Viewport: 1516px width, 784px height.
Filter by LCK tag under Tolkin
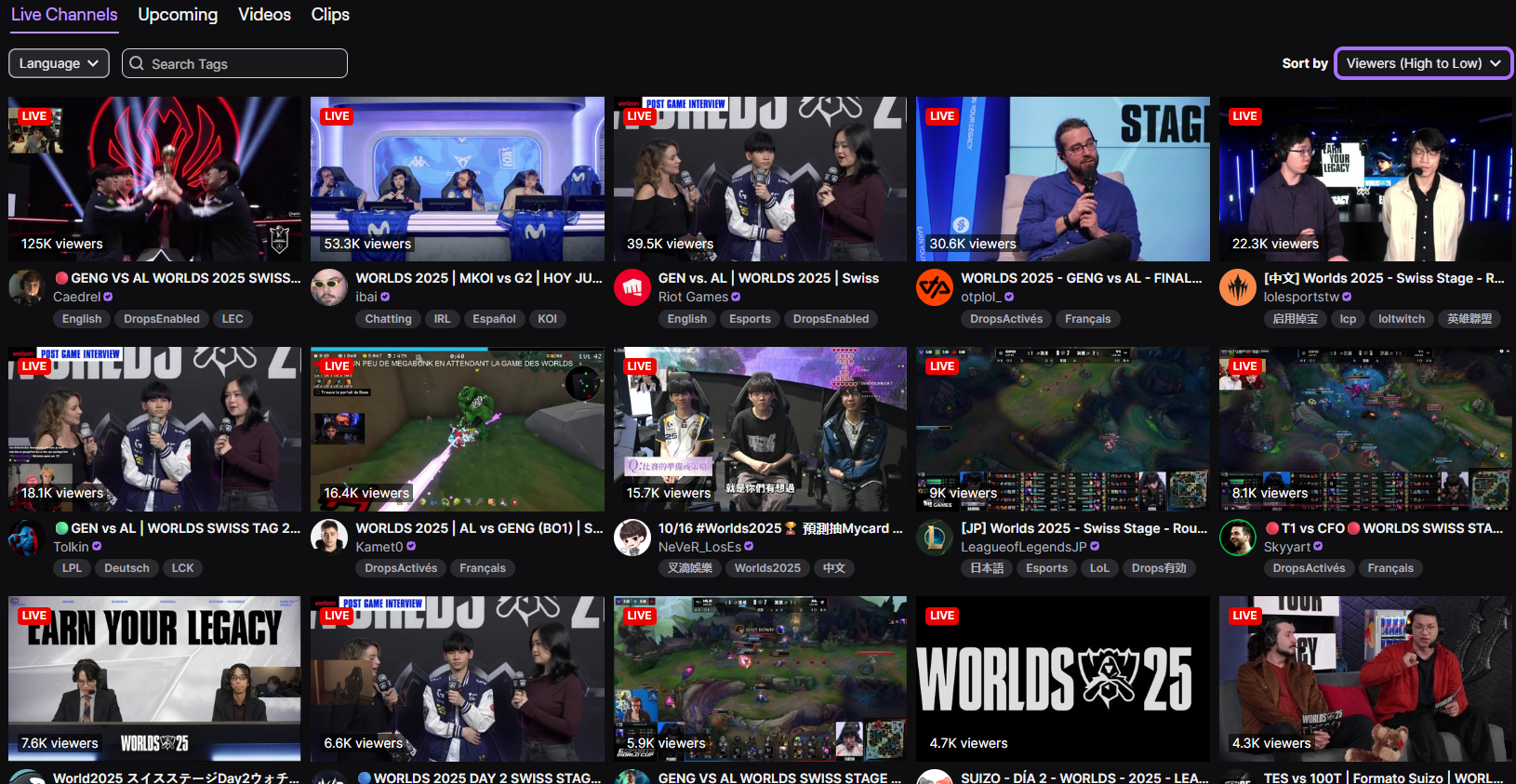pos(183,568)
